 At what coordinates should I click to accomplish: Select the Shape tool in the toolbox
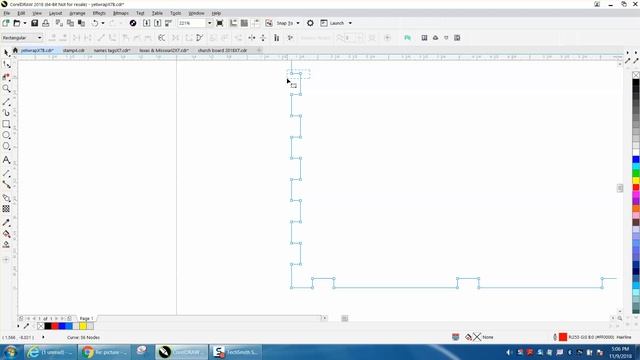6,64
